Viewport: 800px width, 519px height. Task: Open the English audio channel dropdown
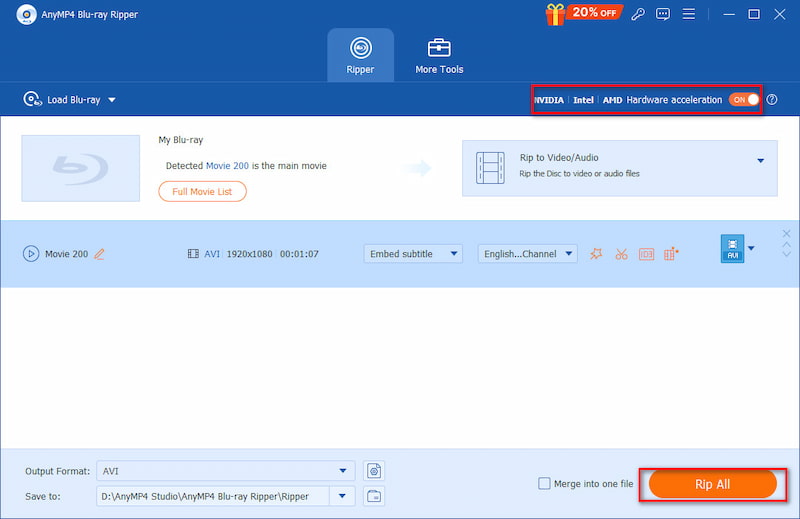(527, 254)
